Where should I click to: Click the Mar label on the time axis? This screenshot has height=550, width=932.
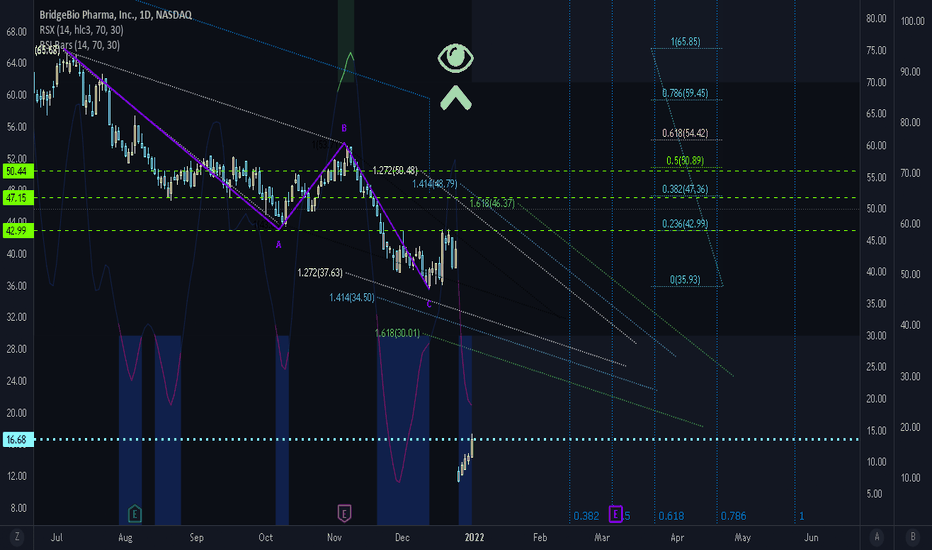tap(602, 538)
